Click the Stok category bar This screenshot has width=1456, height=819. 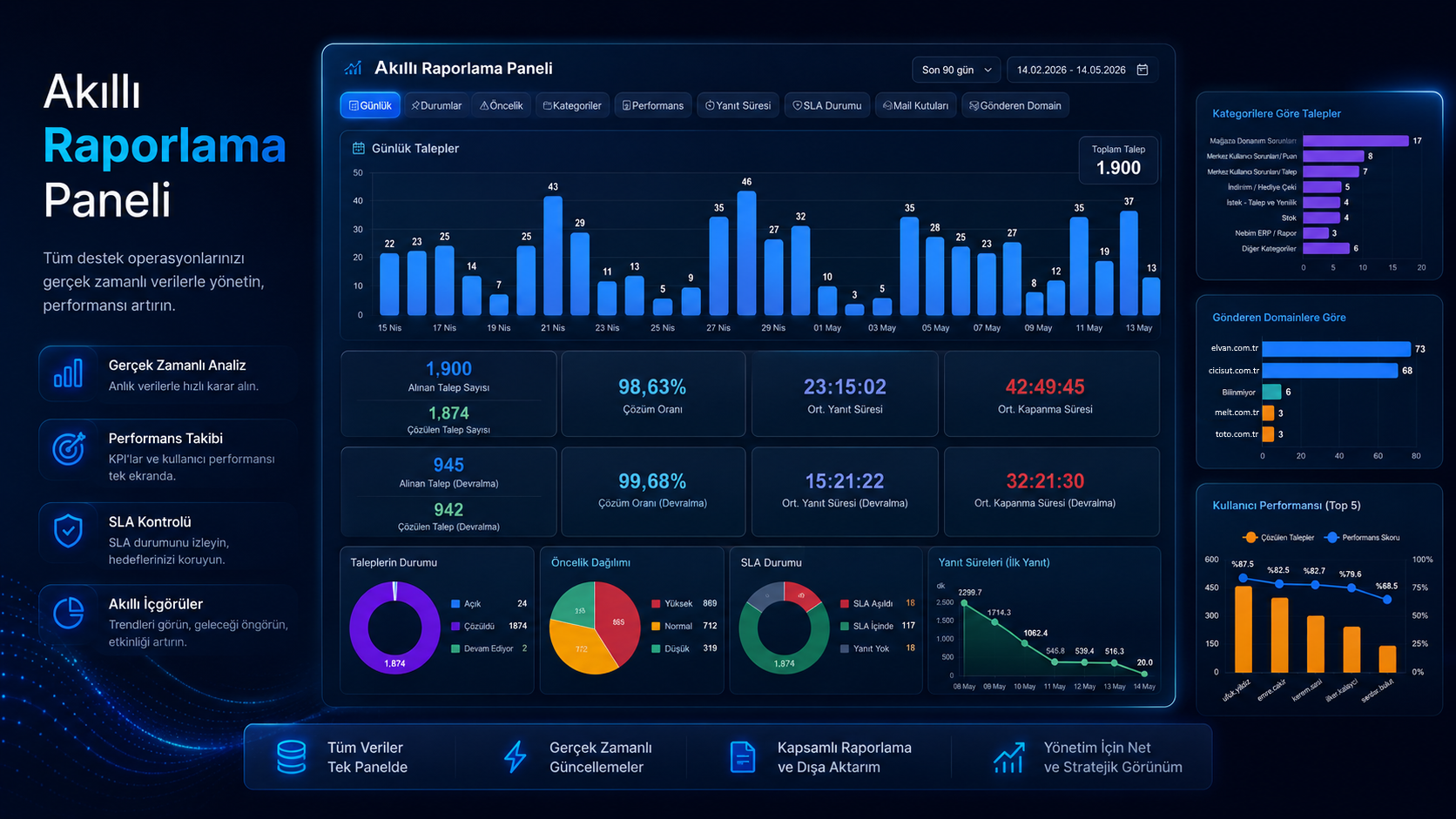[1322, 218]
